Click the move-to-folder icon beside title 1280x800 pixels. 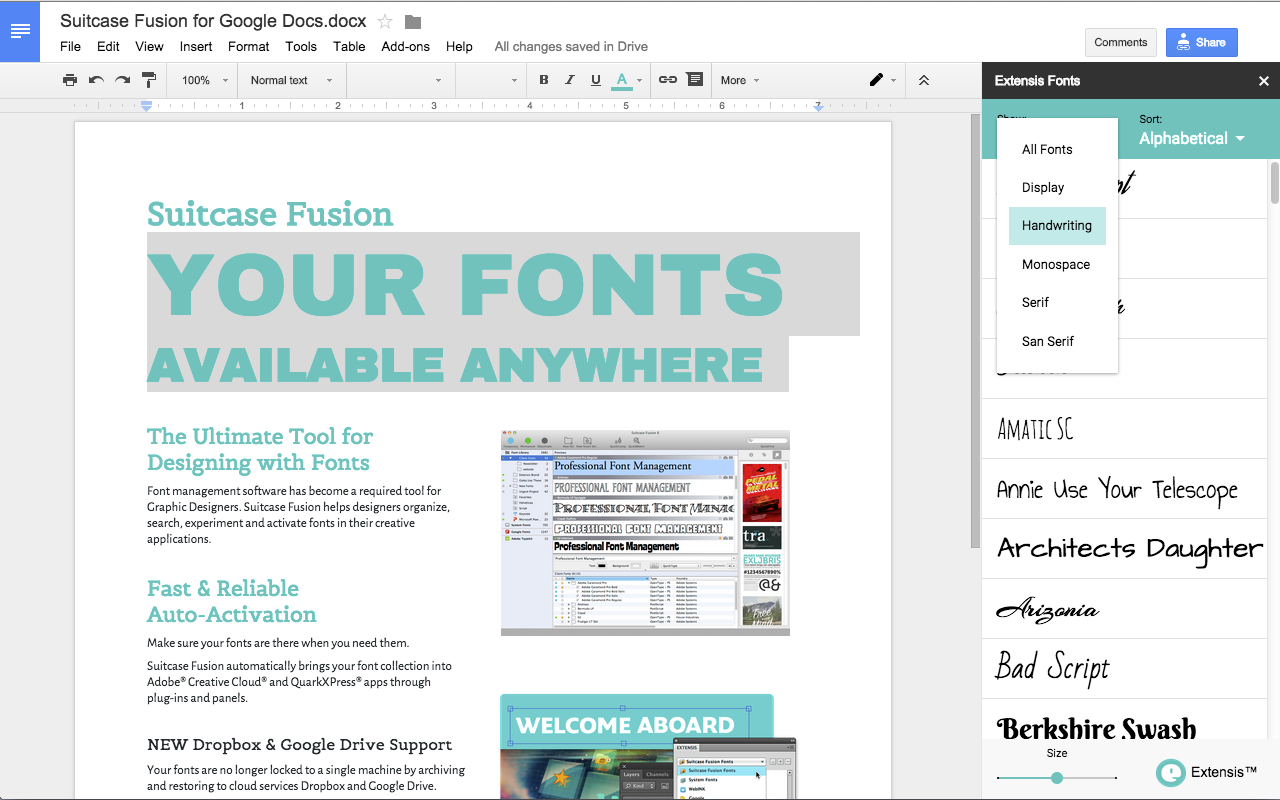click(413, 21)
